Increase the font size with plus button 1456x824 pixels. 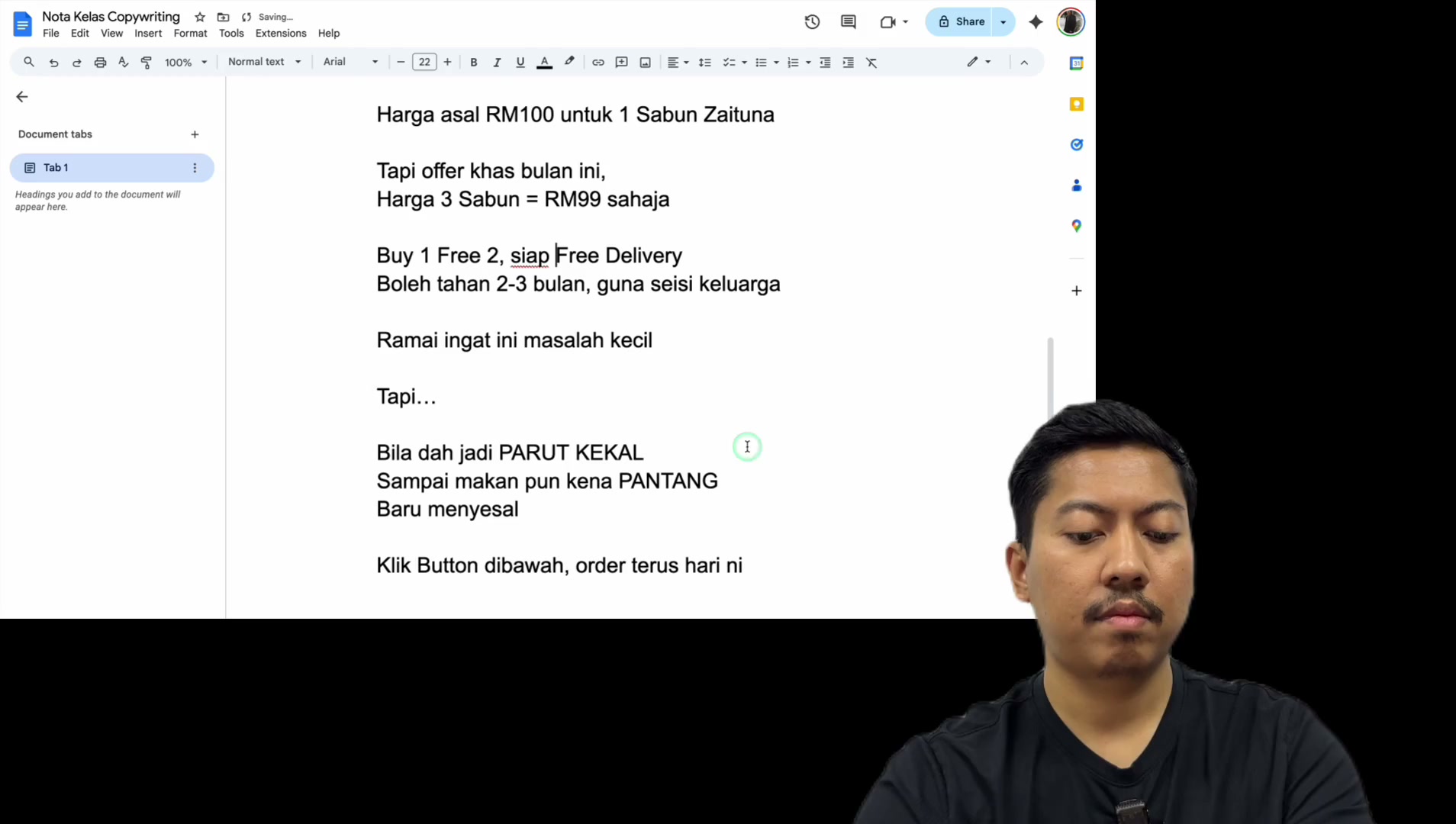[x=448, y=63]
